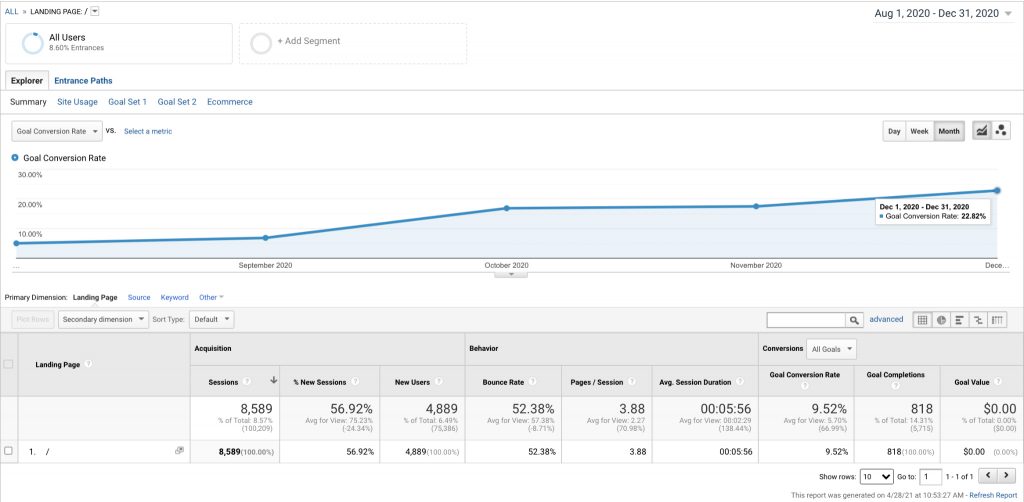Click the advanced filter link

pyautogui.click(x=886, y=319)
